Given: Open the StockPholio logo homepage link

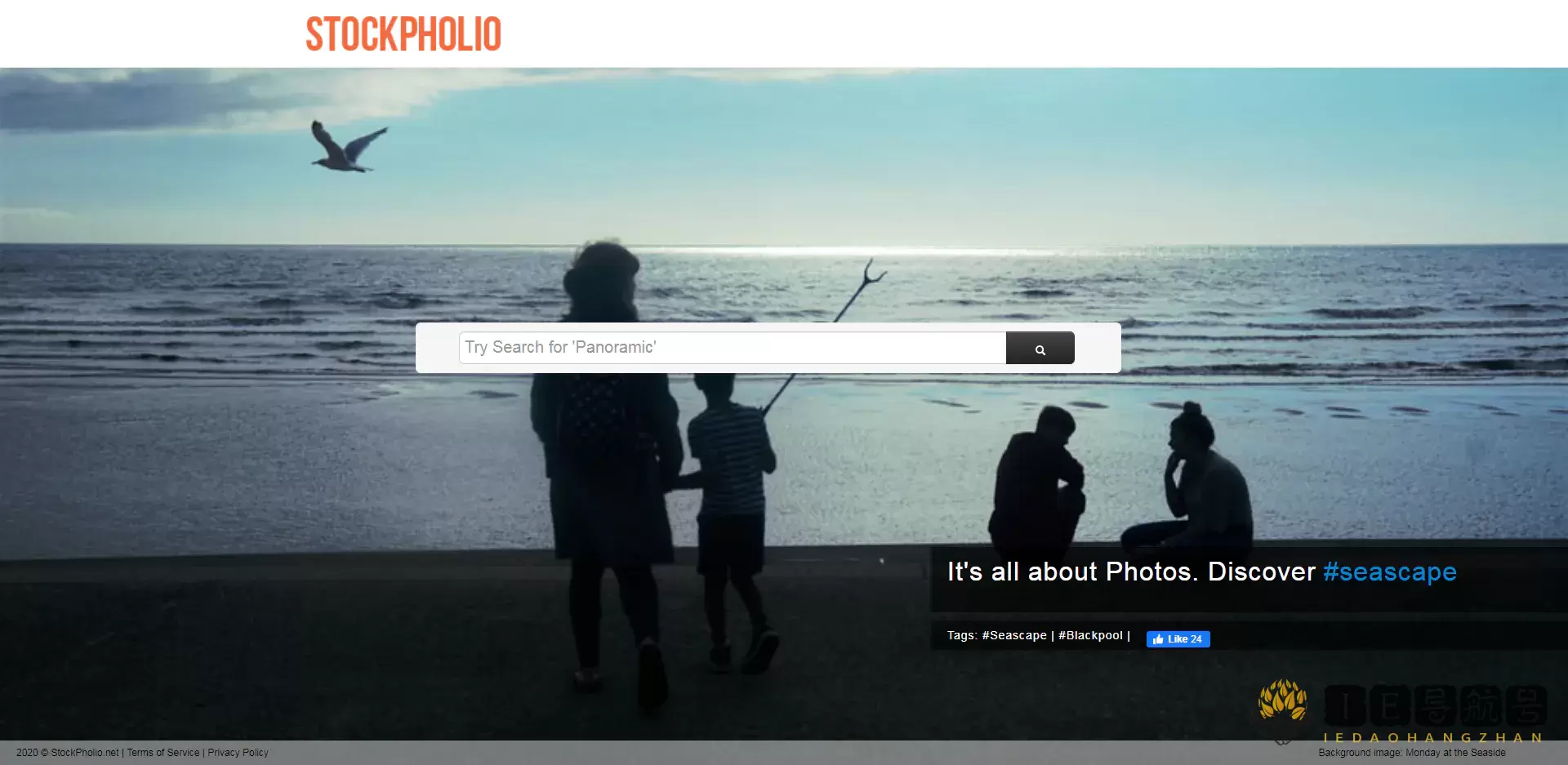Looking at the screenshot, I should 403,34.
